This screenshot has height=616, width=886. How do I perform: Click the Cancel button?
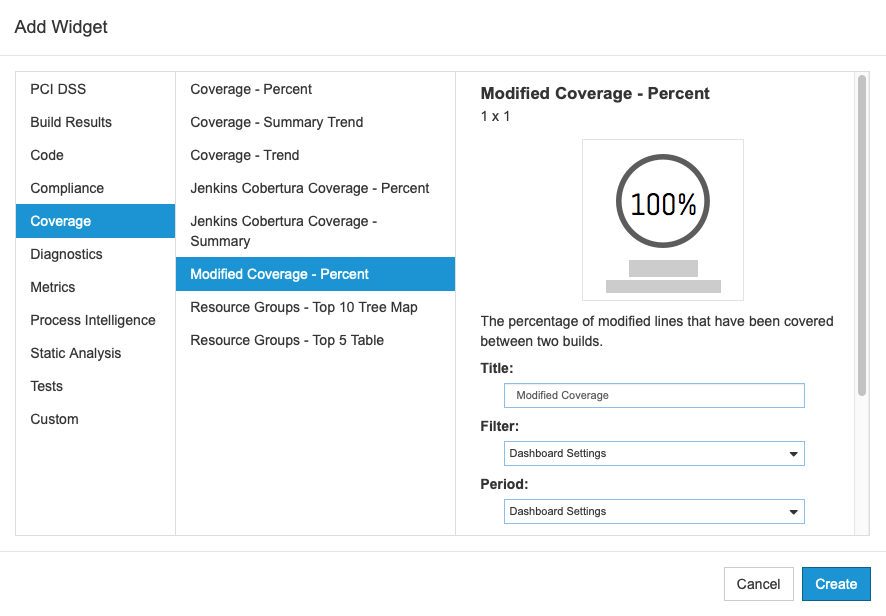click(758, 584)
